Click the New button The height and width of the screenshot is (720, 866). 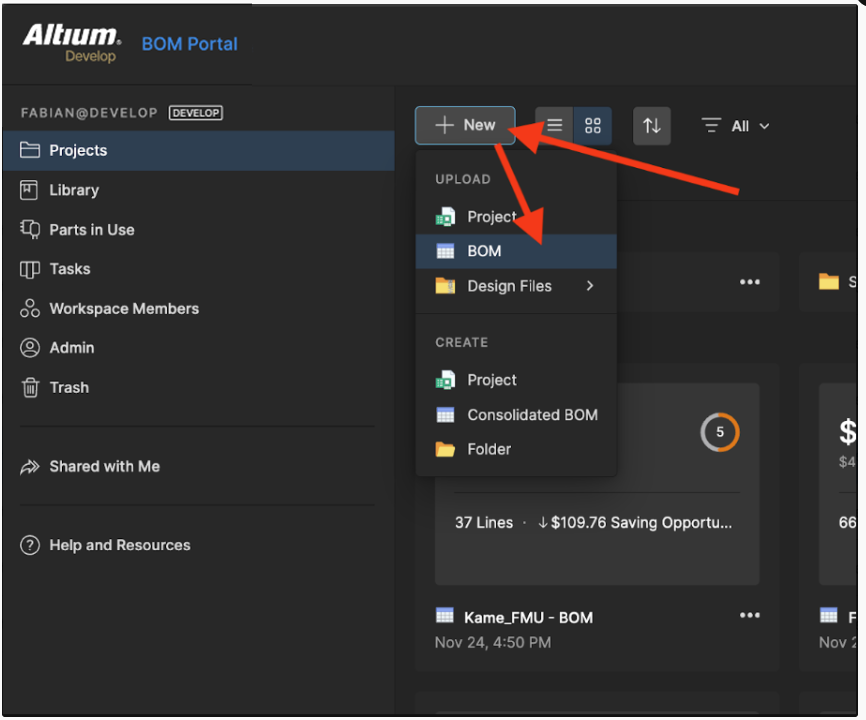click(x=465, y=125)
